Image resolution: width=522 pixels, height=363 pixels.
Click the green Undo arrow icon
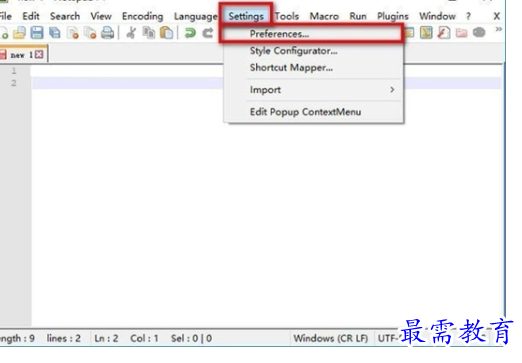[x=190, y=33]
